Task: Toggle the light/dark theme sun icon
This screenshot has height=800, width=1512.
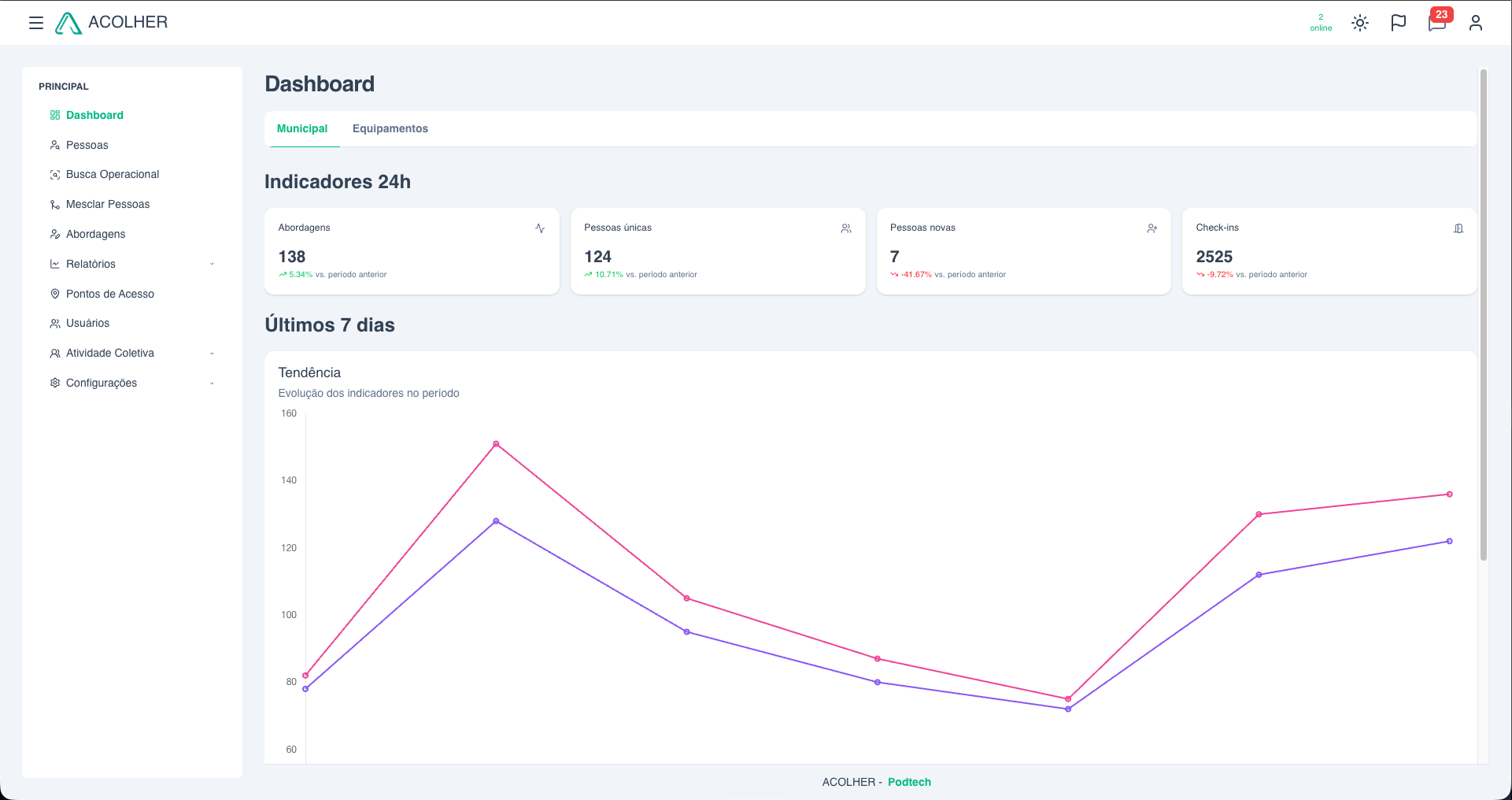Action: (1360, 23)
